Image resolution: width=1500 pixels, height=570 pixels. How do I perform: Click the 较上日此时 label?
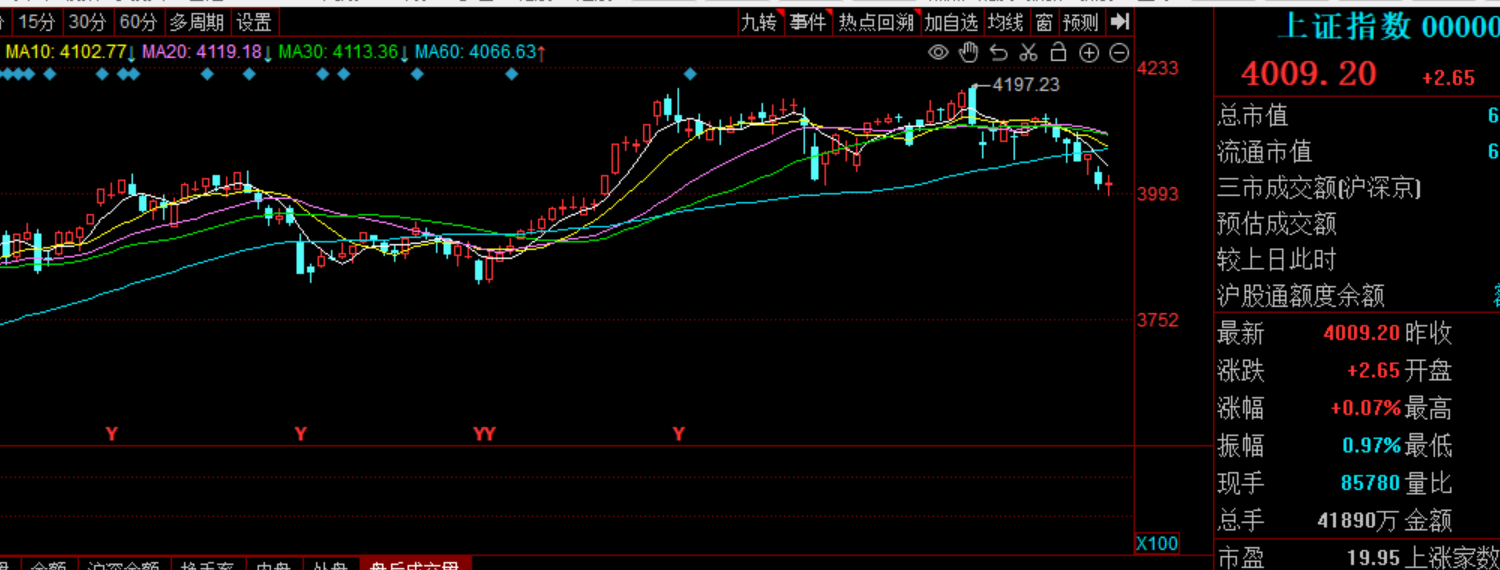1276,260
